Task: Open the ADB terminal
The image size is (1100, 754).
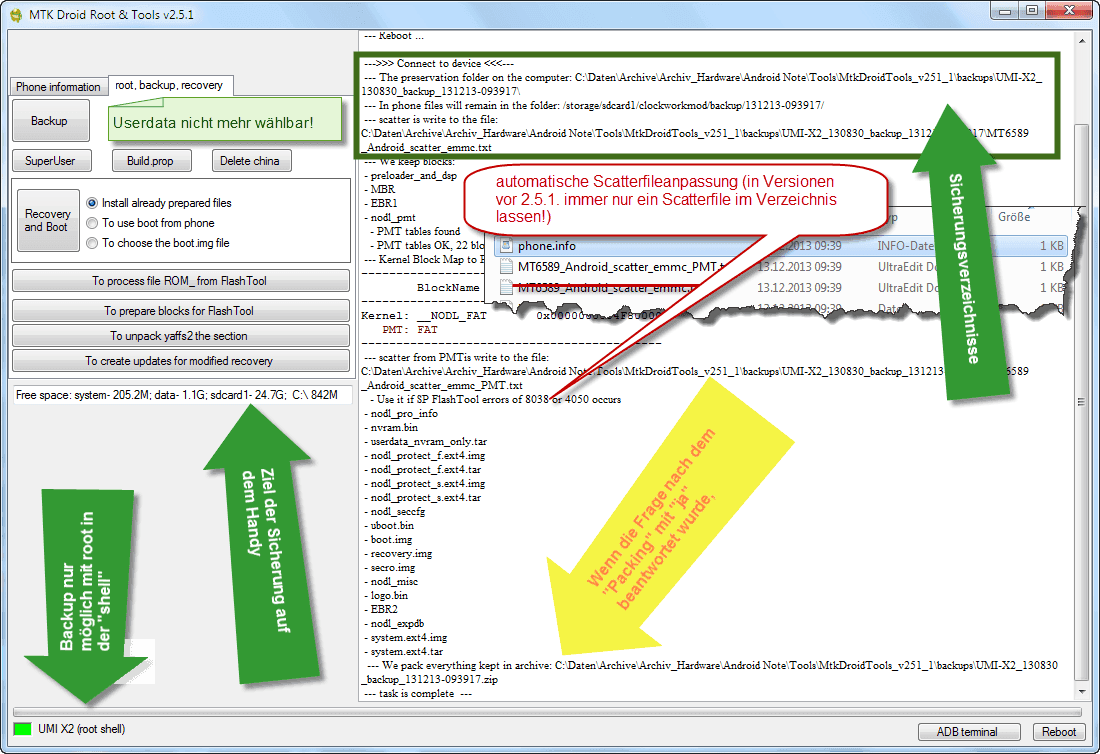Action: click(x=969, y=732)
